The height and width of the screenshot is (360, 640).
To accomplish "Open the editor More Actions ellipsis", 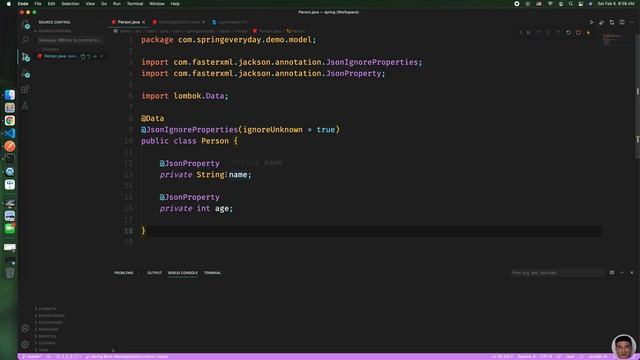I will [x=632, y=22].
